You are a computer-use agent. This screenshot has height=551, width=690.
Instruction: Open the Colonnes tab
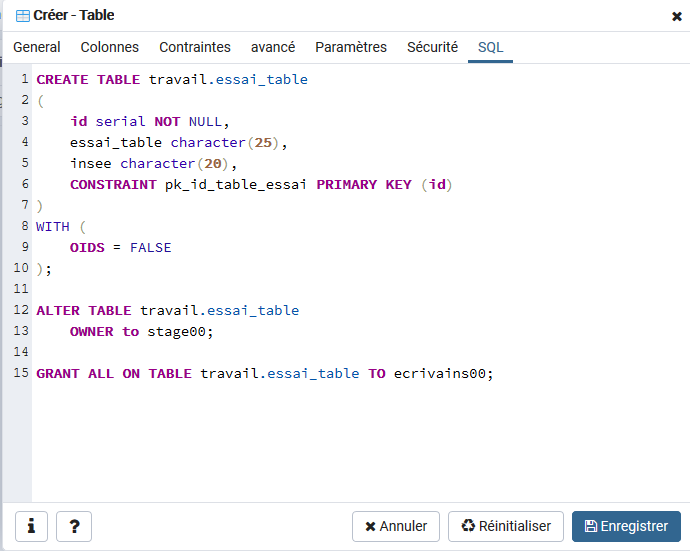[110, 47]
